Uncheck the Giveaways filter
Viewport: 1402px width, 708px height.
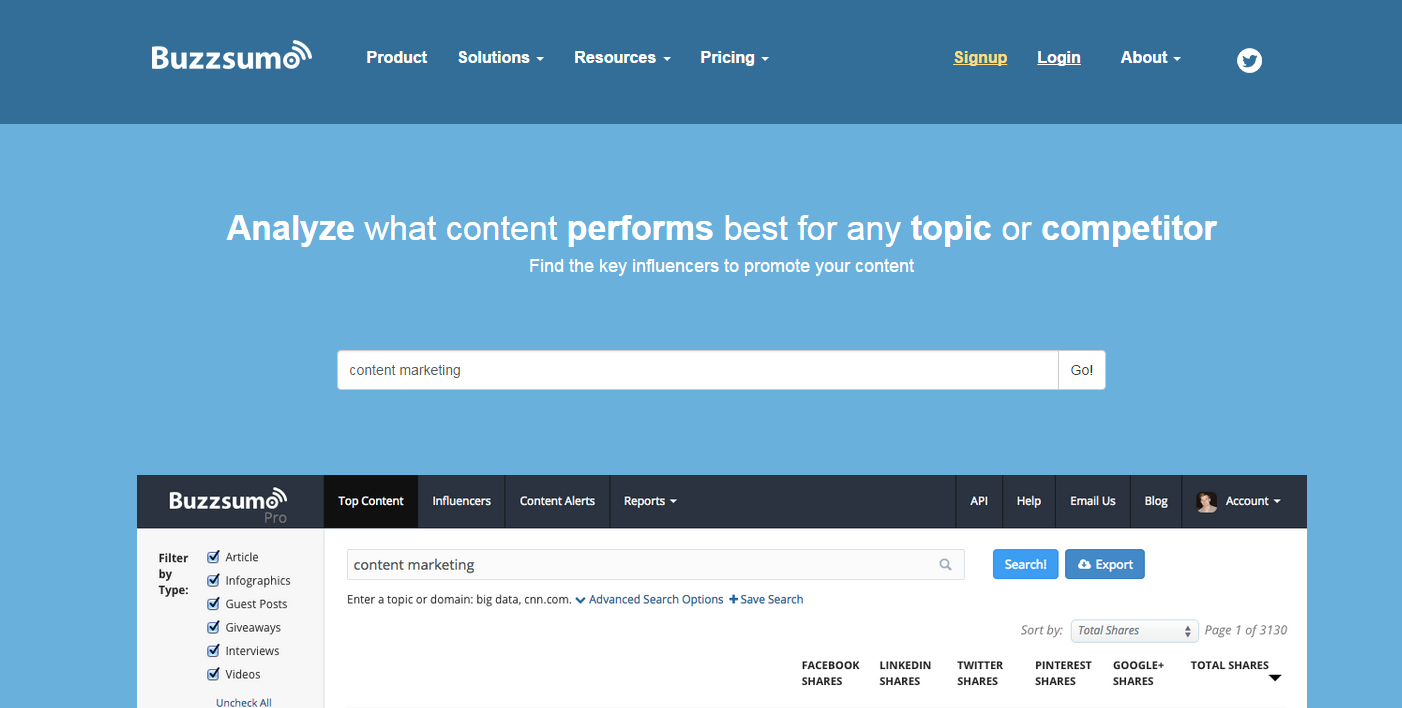pyautogui.click(x=213, y=627)
